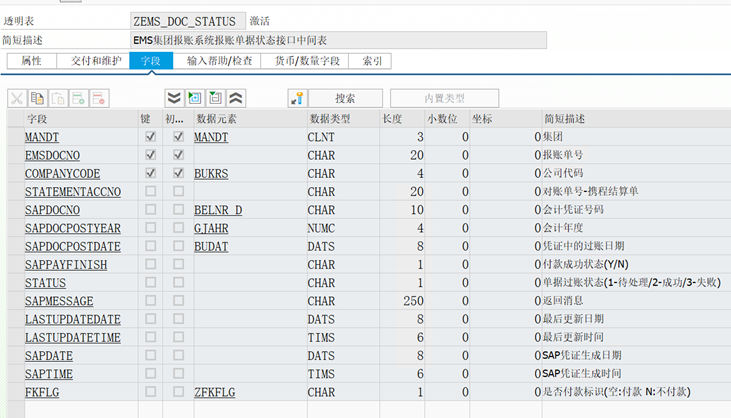Check the initial-values checkbox for LASTUPDATEDATE

178,319
